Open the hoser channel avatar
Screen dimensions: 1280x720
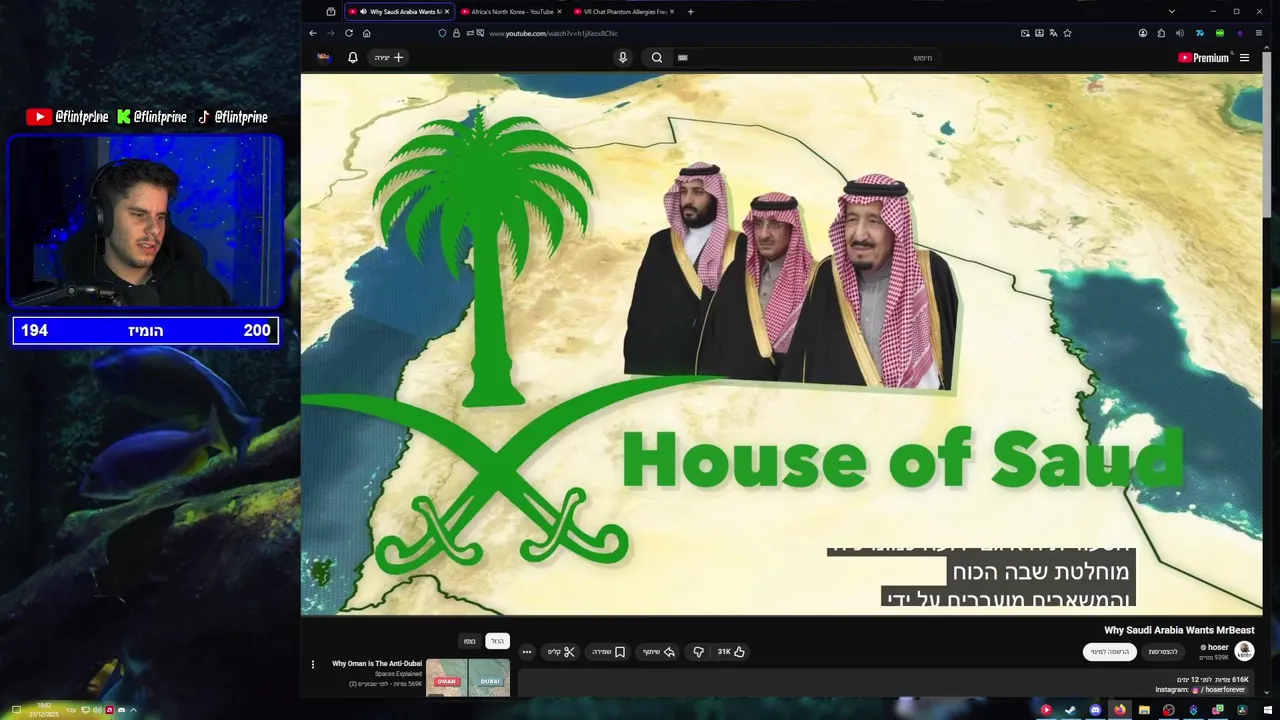coord(1244,651)
